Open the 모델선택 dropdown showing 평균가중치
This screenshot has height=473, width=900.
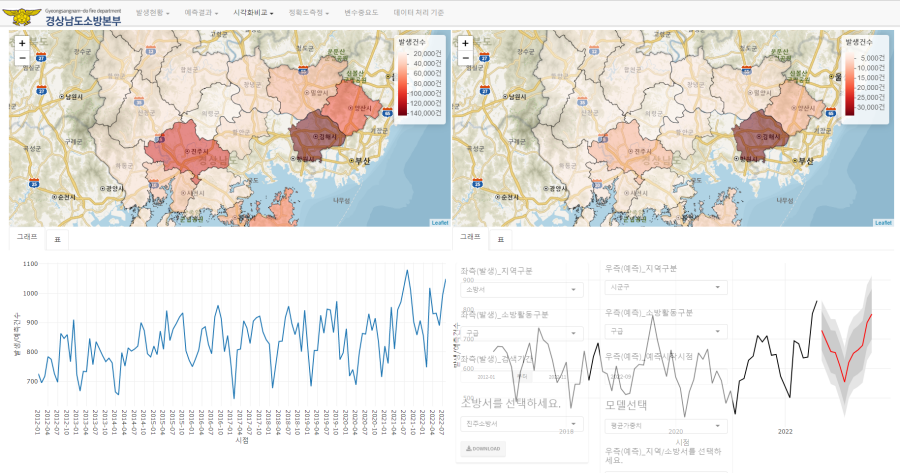click(666, 426)
